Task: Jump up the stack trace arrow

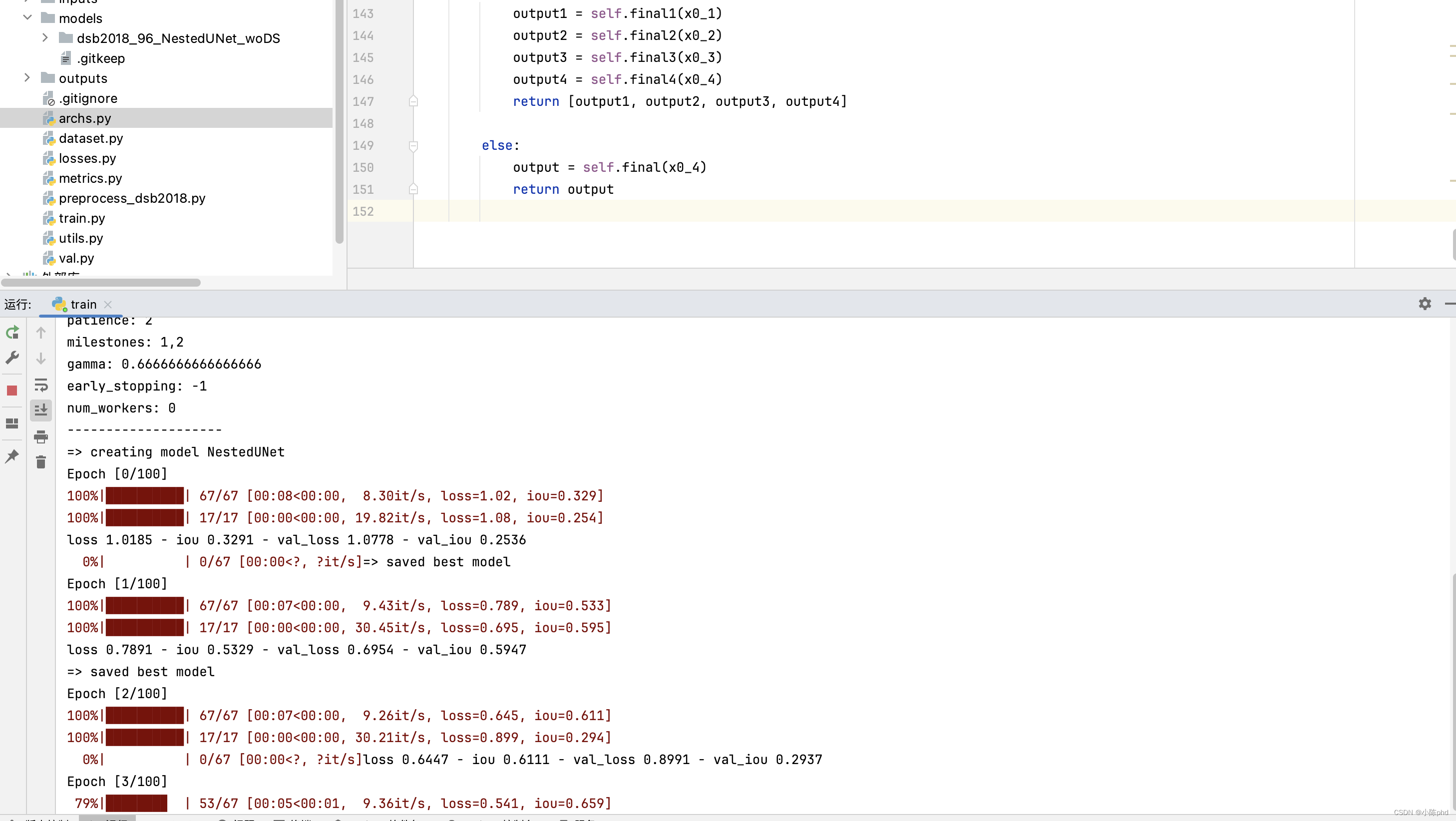Action: coord(41,333)
